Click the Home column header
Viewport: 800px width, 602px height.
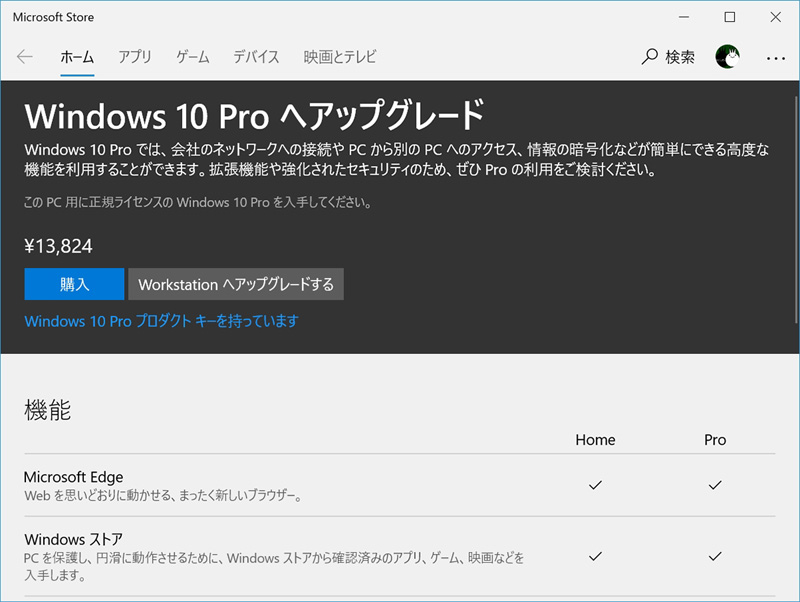[595, 440]
